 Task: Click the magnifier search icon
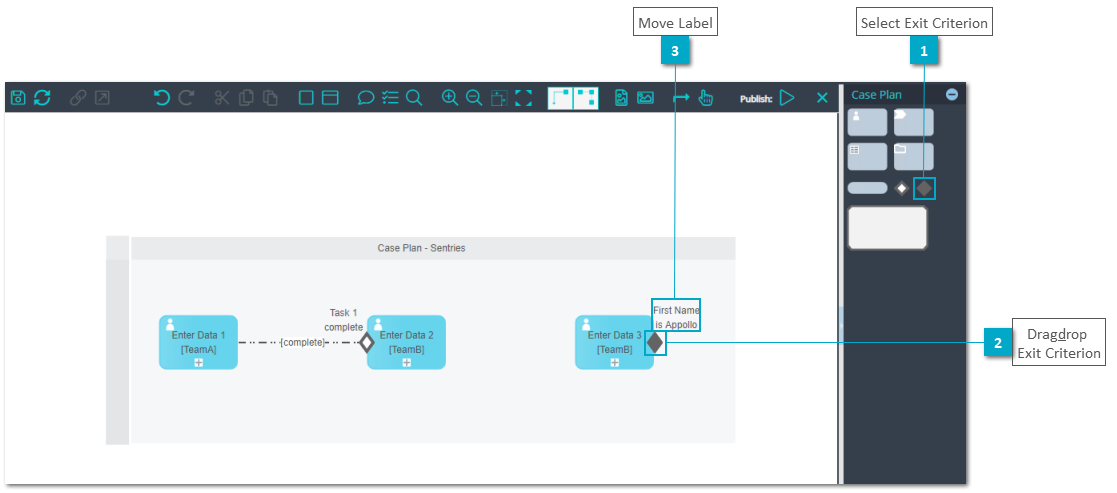tap(414, 98)
